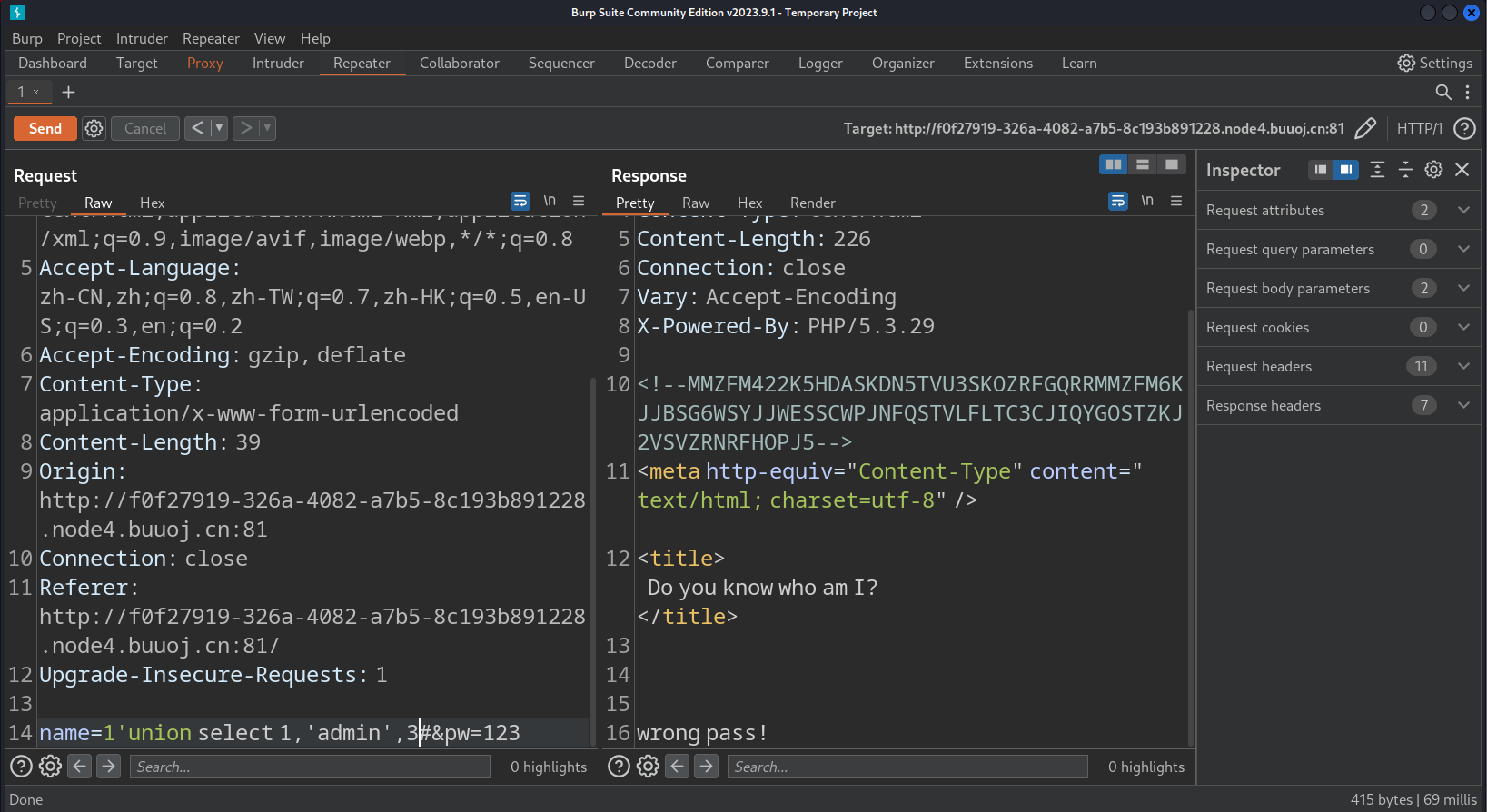Switch to the Proxy tab
The width and height of the screenshot is (1487, 812).
(x=204, y=63)
